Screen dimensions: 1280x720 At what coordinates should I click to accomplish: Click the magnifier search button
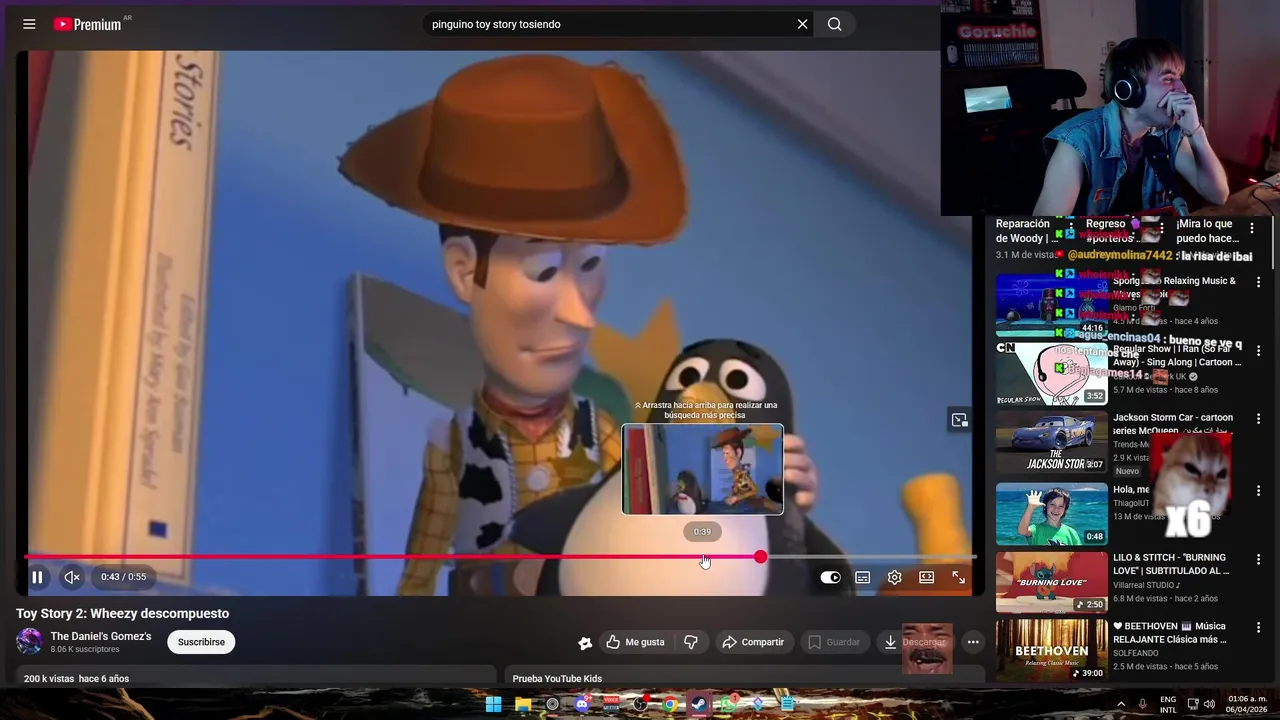[835, 24]
